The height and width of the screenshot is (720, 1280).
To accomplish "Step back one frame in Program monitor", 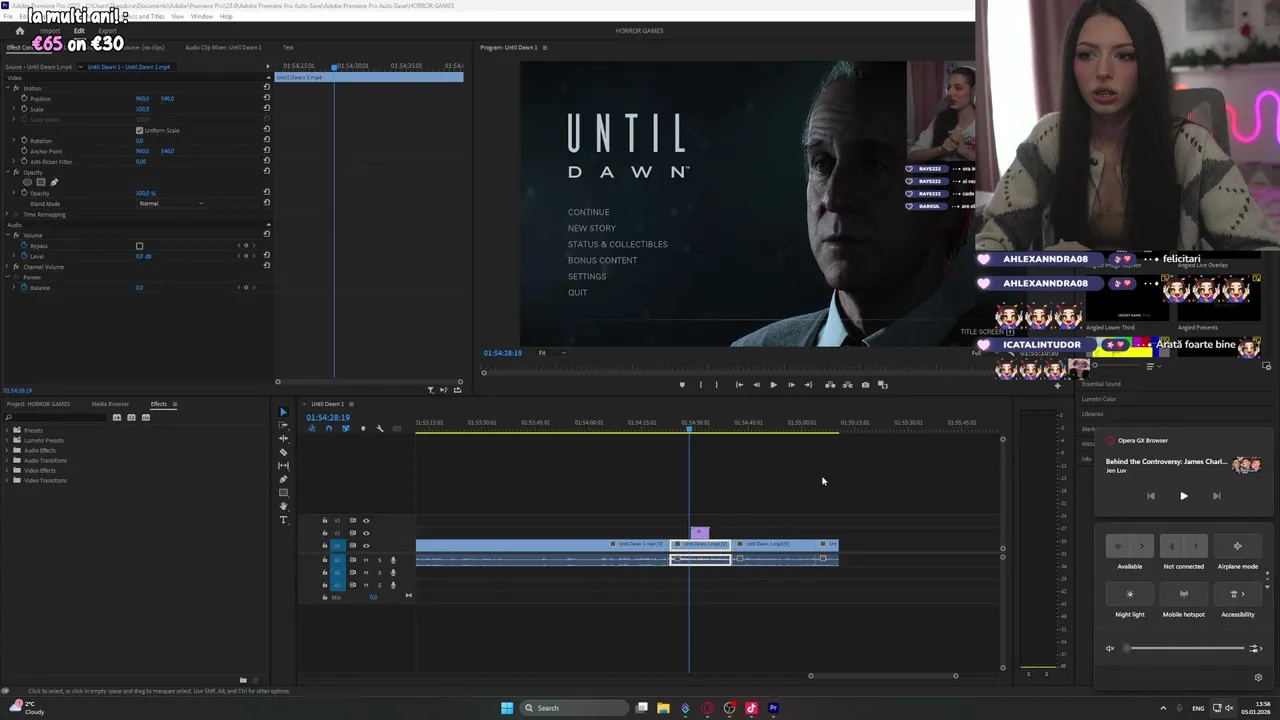I will click(756, 385).
